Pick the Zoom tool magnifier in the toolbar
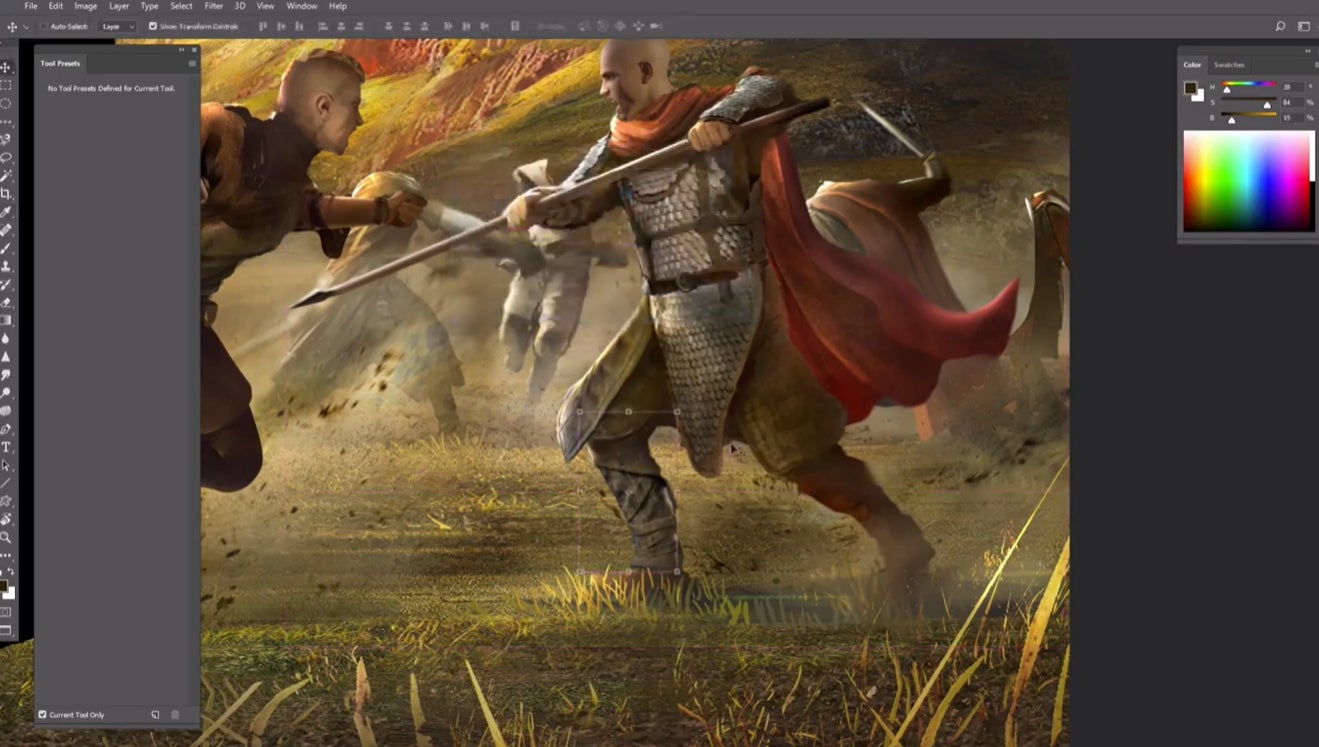The image size is (1319, 747). pos(6,537)
